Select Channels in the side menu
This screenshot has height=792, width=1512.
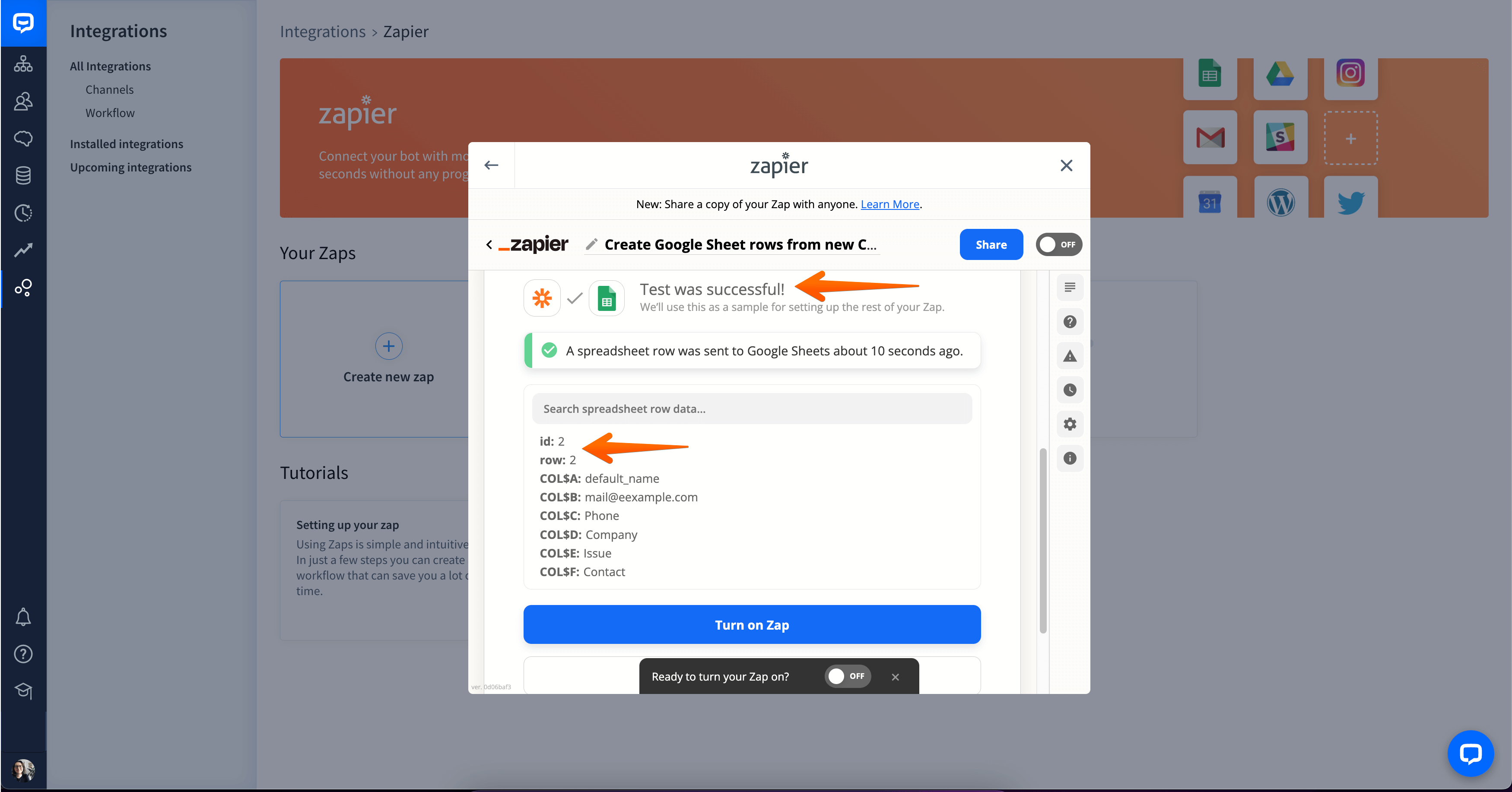(110, 90)
